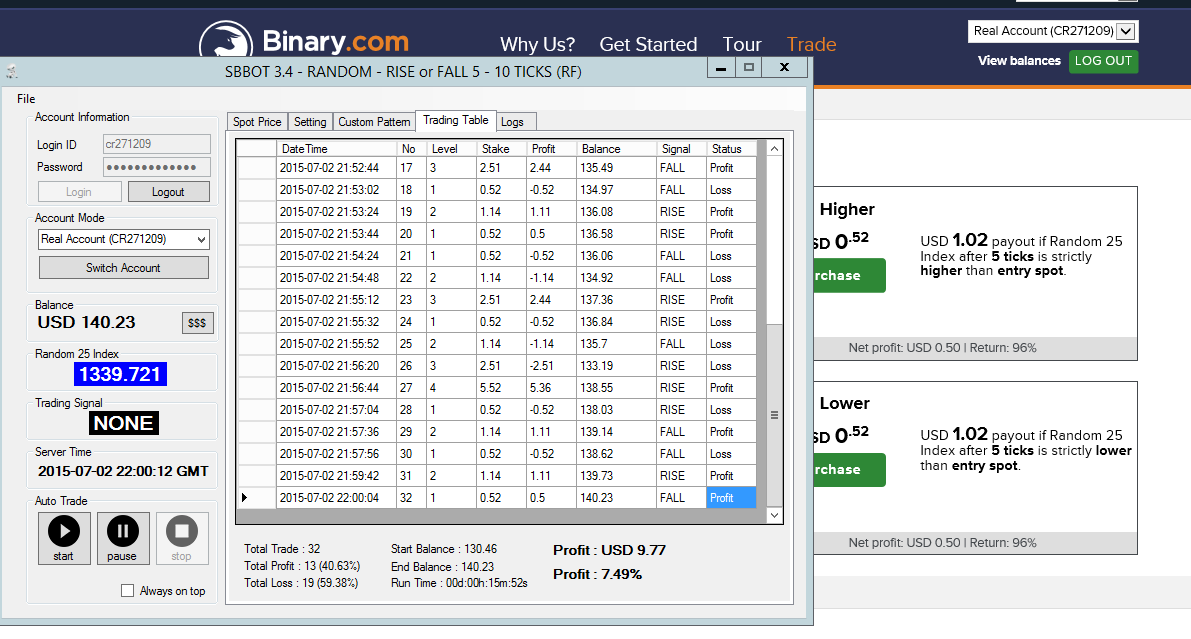Click the trading table scroll down arrow
1191x639 pixels.
tap(774, 515)
